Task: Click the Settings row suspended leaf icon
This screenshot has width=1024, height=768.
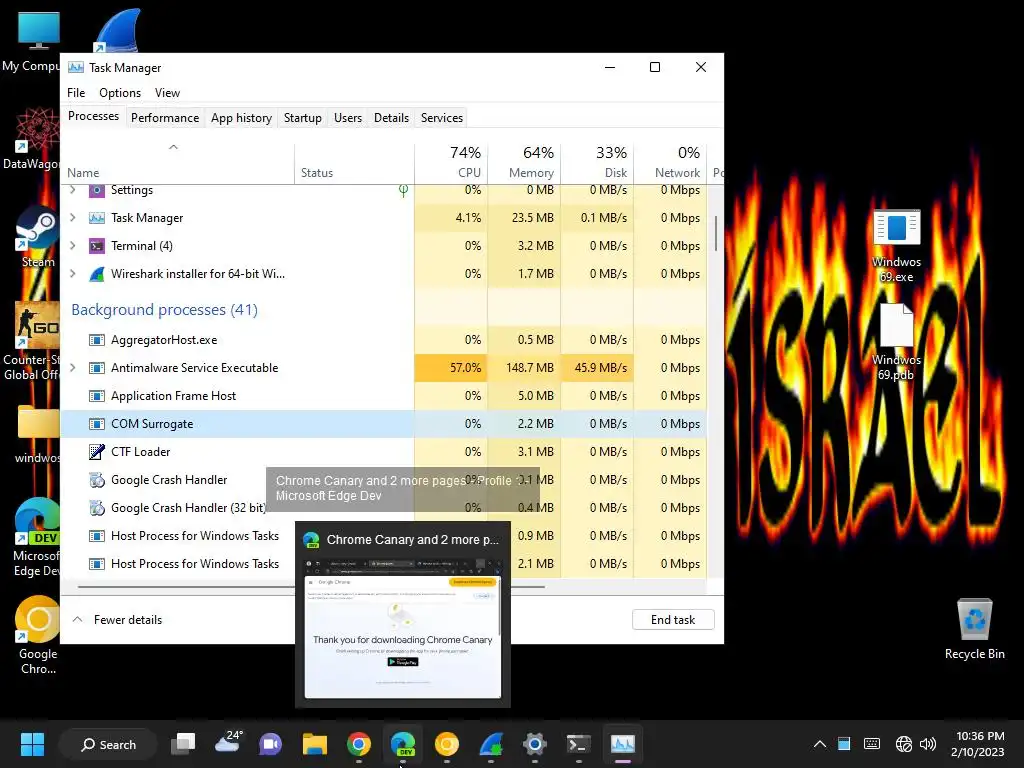Action: (x=404, y=190)
